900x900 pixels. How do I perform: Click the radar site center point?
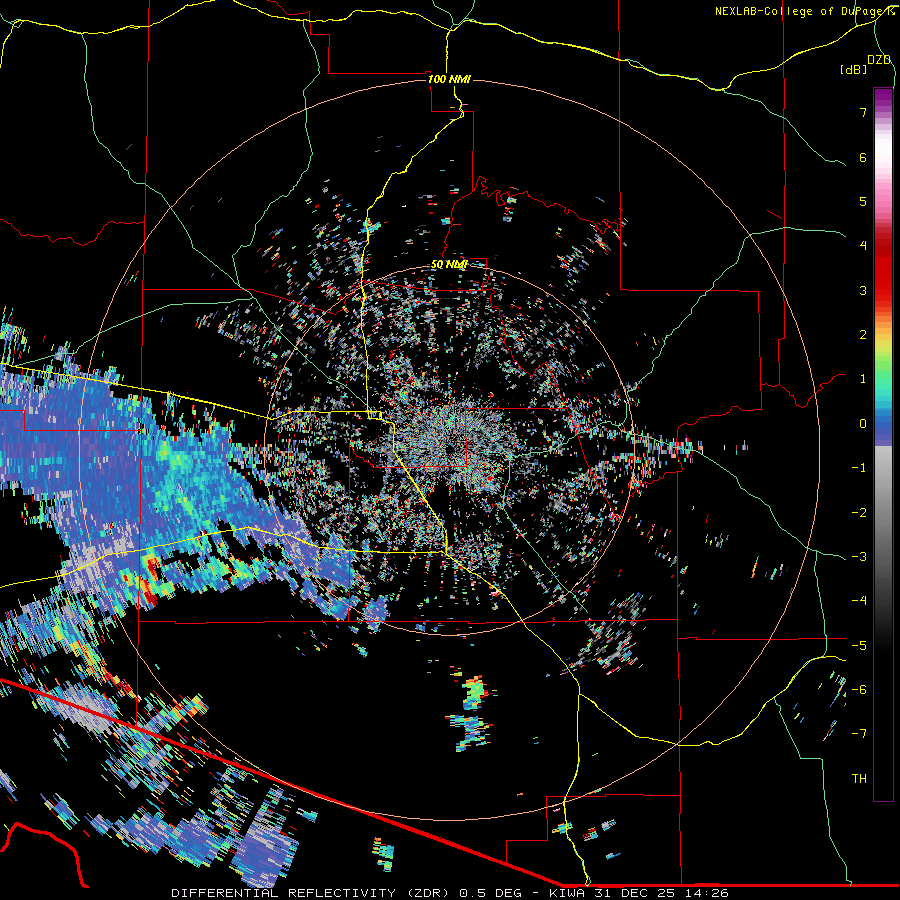pyautogui.click(x=449, y=449)
